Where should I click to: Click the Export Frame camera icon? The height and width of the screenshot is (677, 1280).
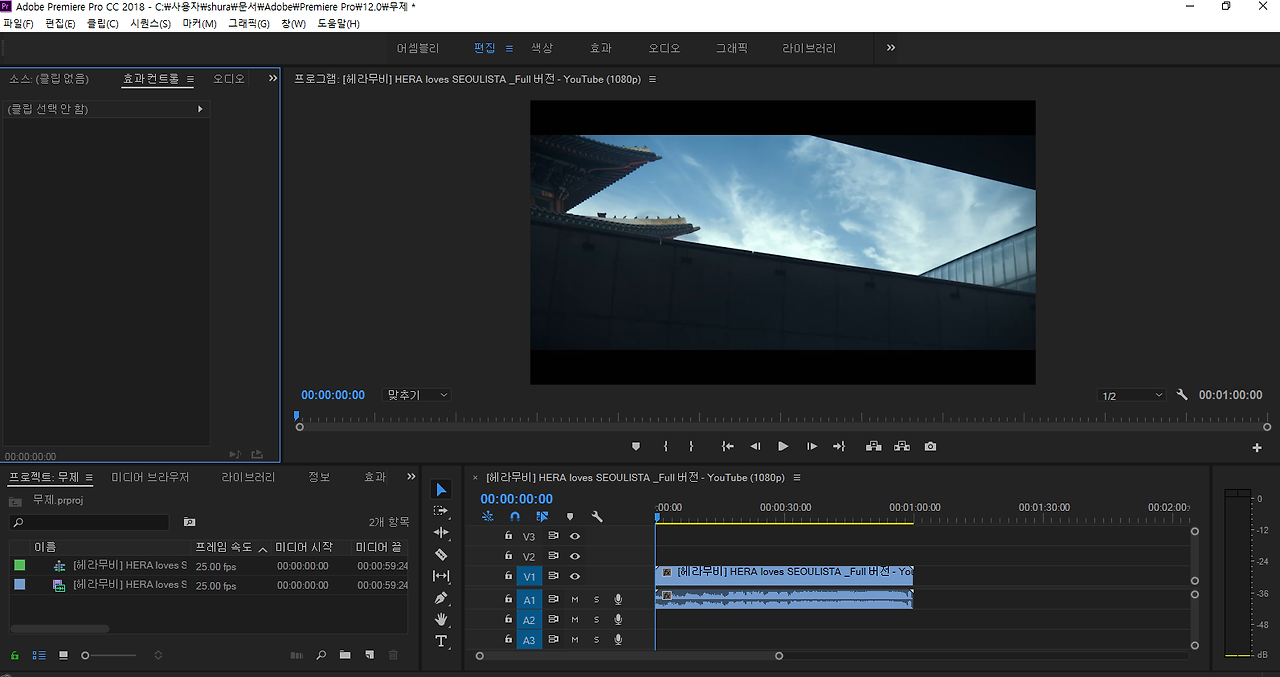(930, 446)
